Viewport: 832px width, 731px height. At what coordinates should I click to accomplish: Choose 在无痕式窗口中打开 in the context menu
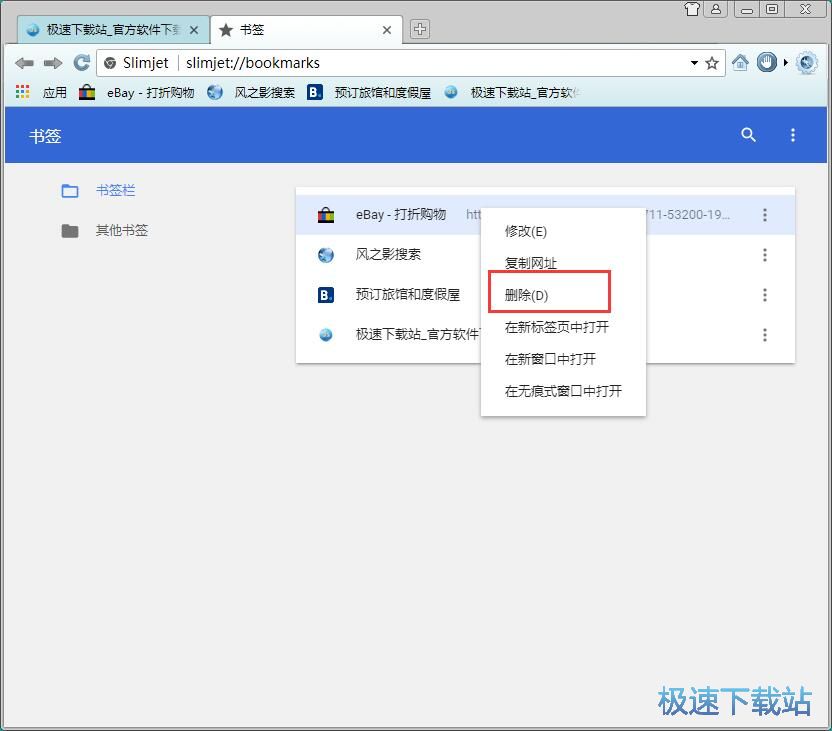(x=563, y=391)
